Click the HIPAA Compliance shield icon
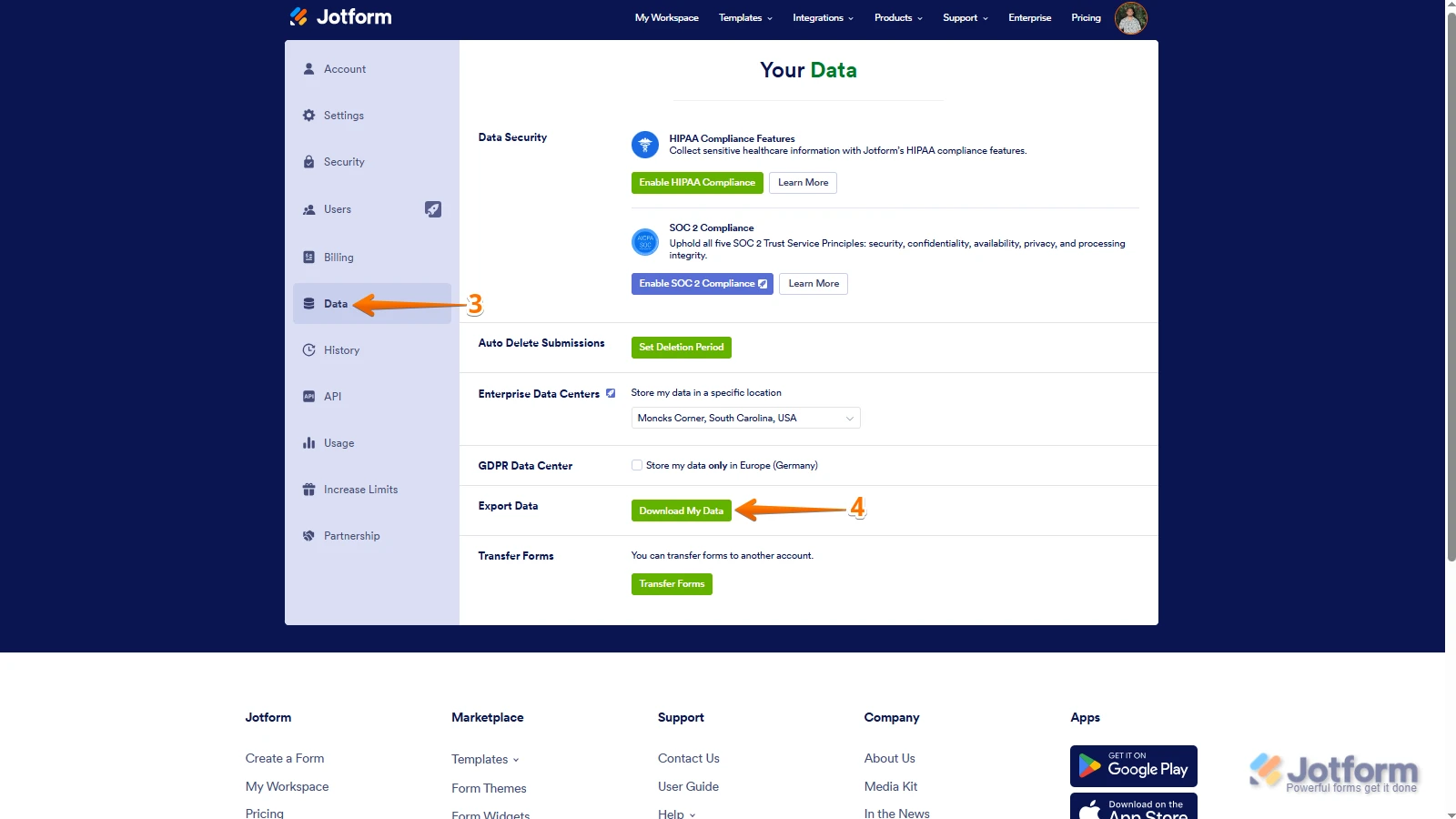The image size is (1456, 819). (x=645, y=145)
